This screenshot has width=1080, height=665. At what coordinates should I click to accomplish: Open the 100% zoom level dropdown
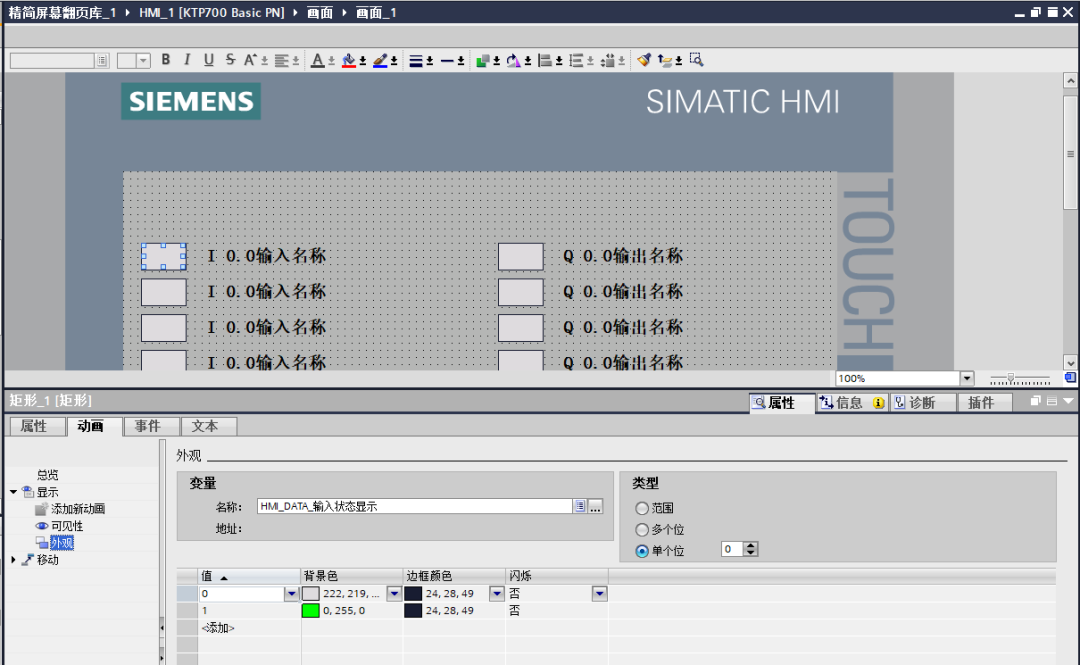(x=967, y=378)
